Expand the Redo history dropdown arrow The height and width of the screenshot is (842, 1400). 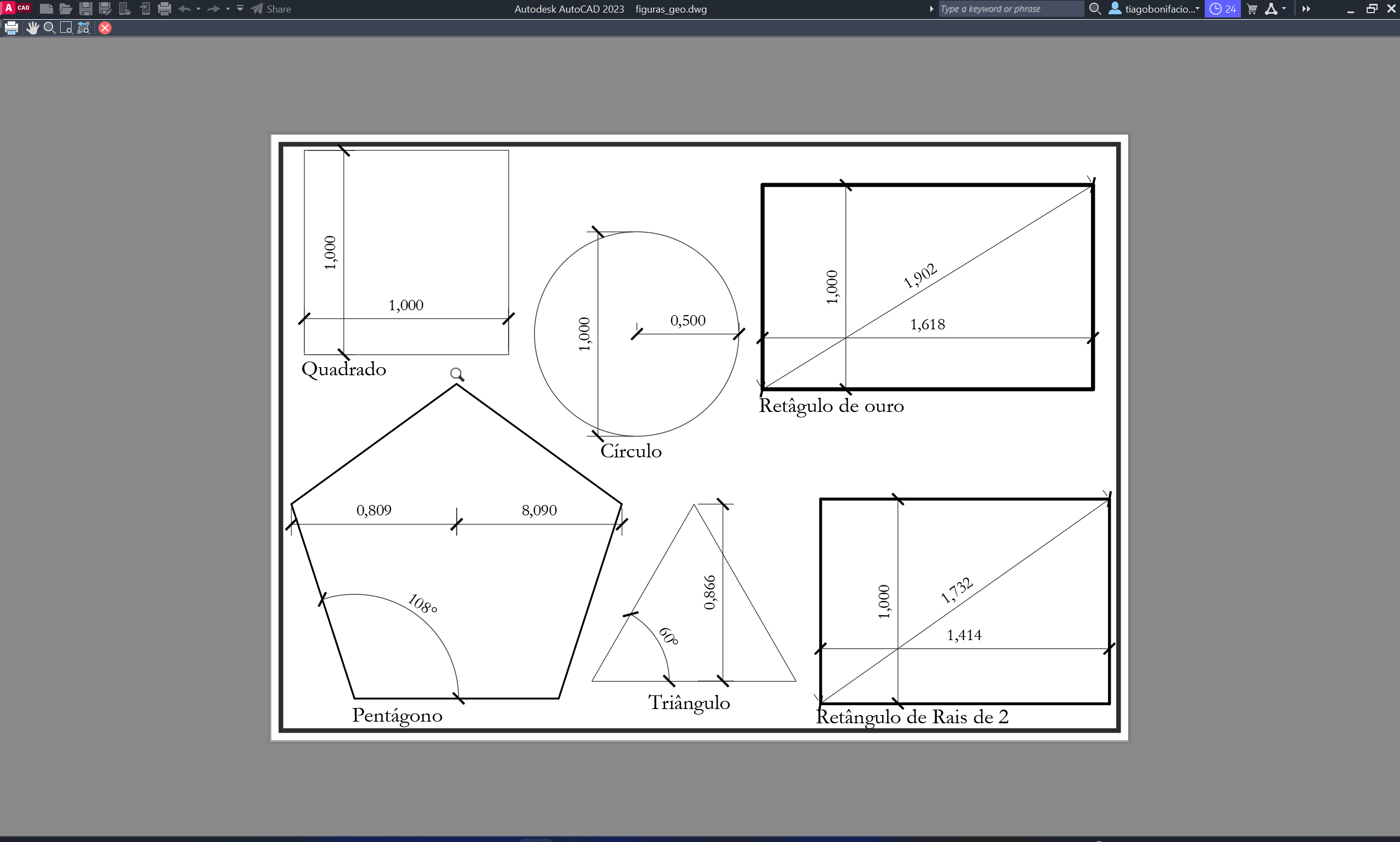point(228,9)
